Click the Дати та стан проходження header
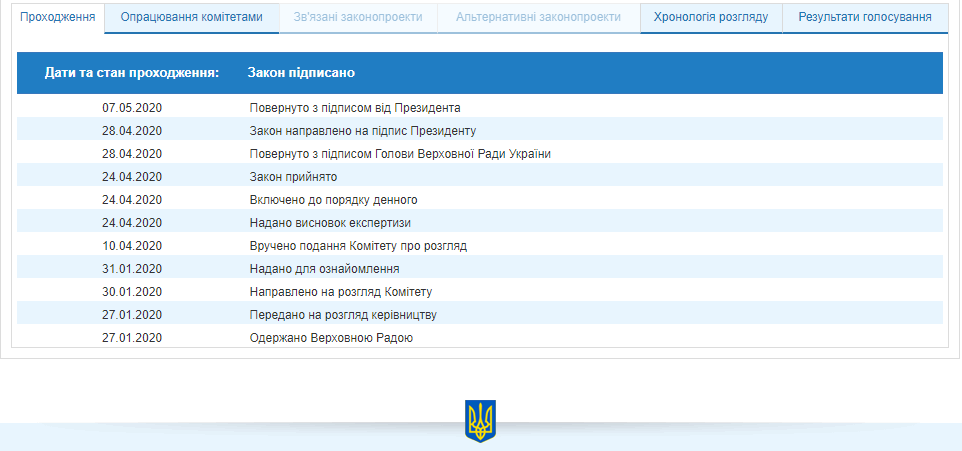 (131, 73)
